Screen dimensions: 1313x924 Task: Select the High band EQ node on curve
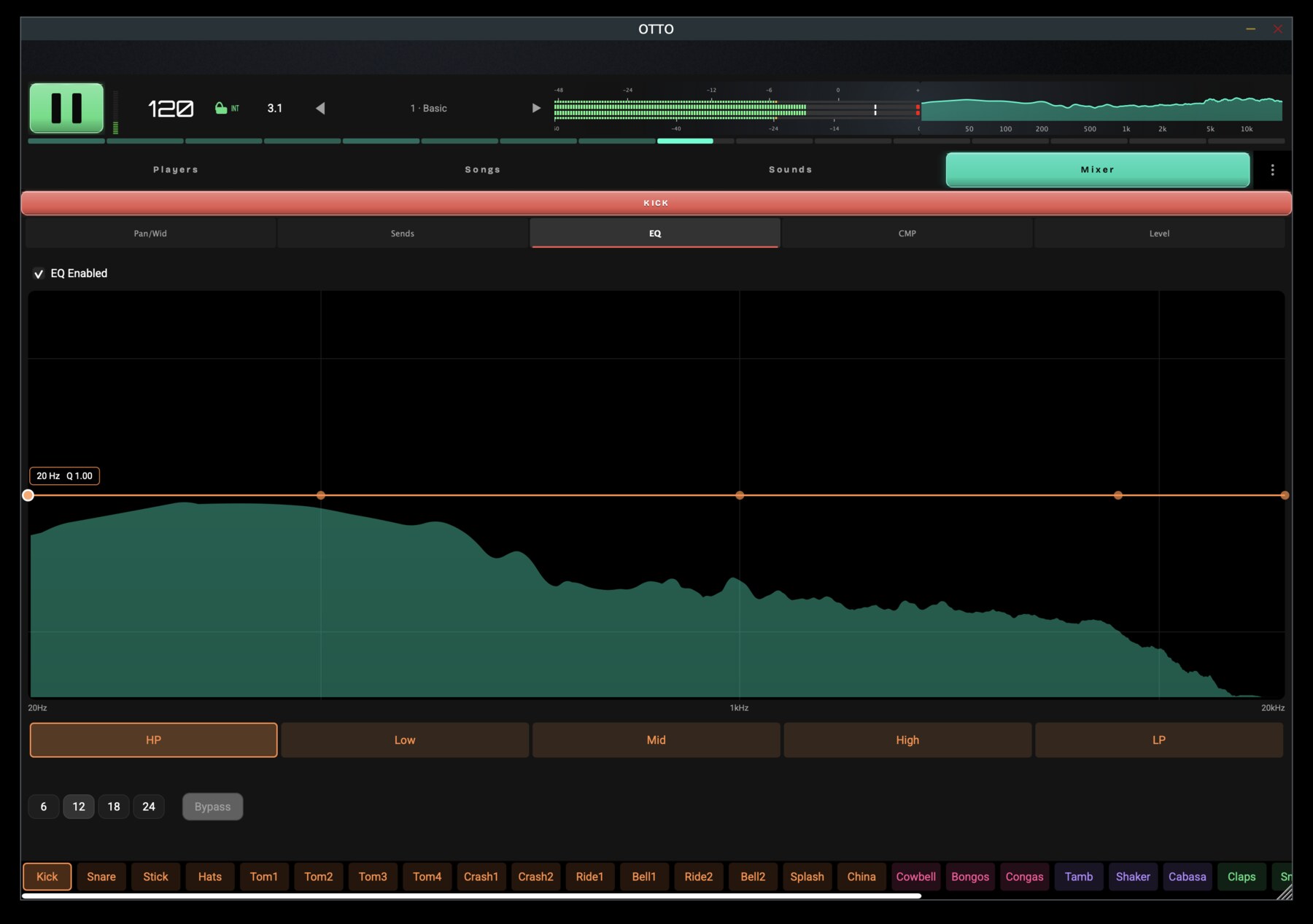tap(1118, 495)
